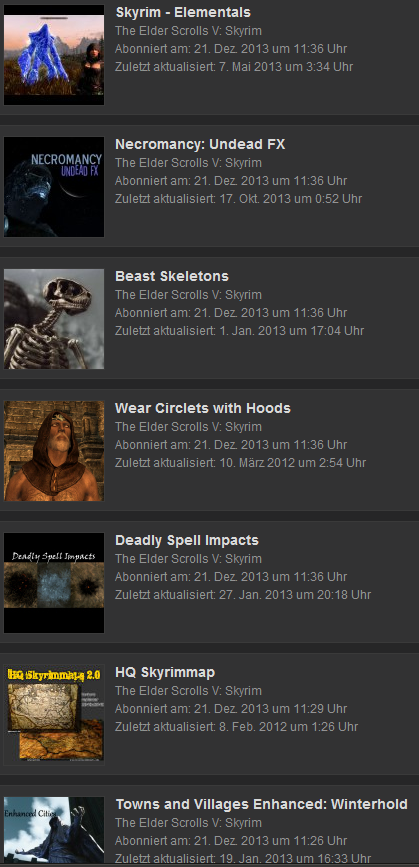This screenshot has height=867, width=419.
Task: Click game name under Beast Skeletons
Action: coord(188,295)
